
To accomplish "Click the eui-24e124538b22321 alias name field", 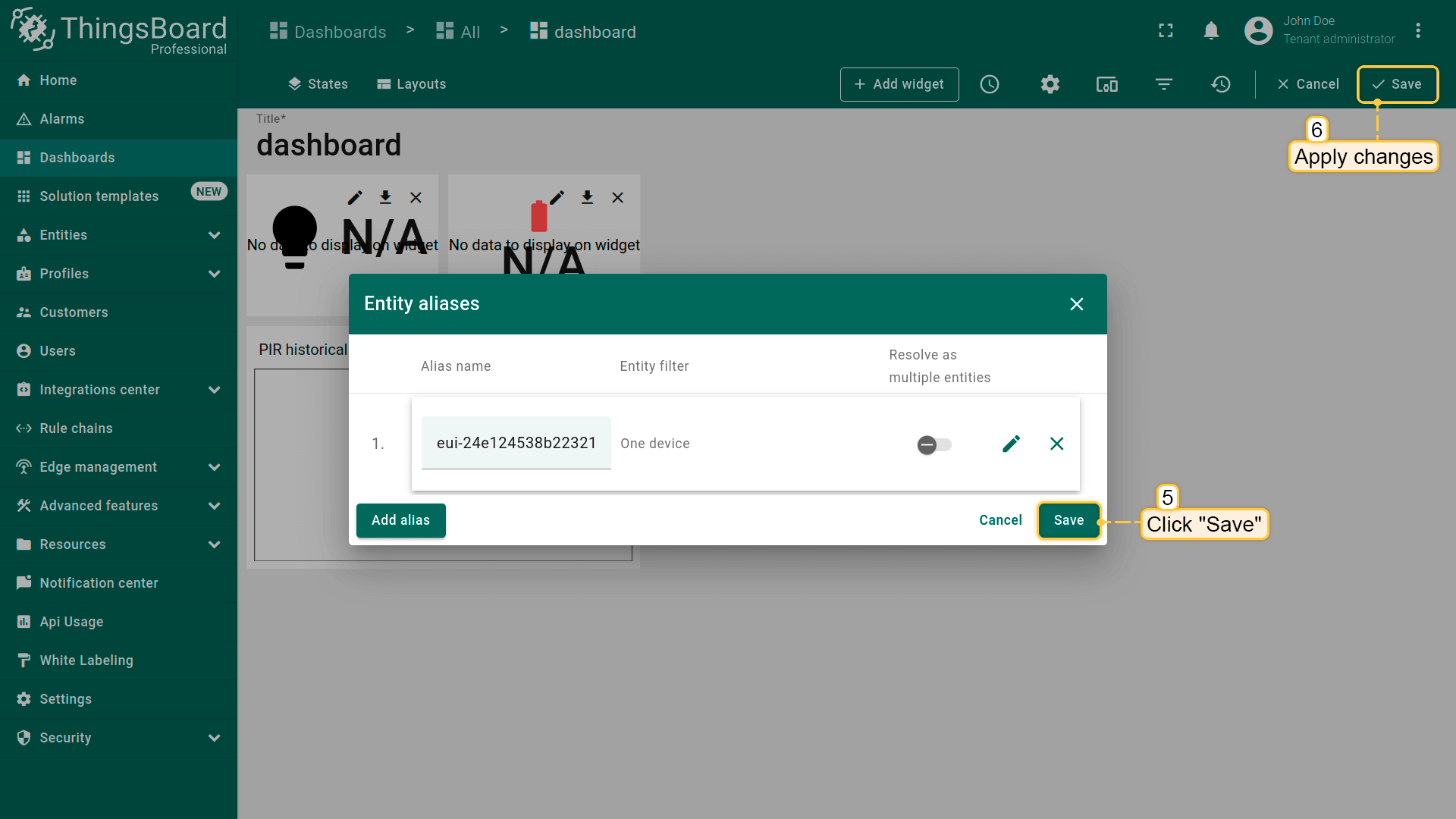I will point(516,443).
